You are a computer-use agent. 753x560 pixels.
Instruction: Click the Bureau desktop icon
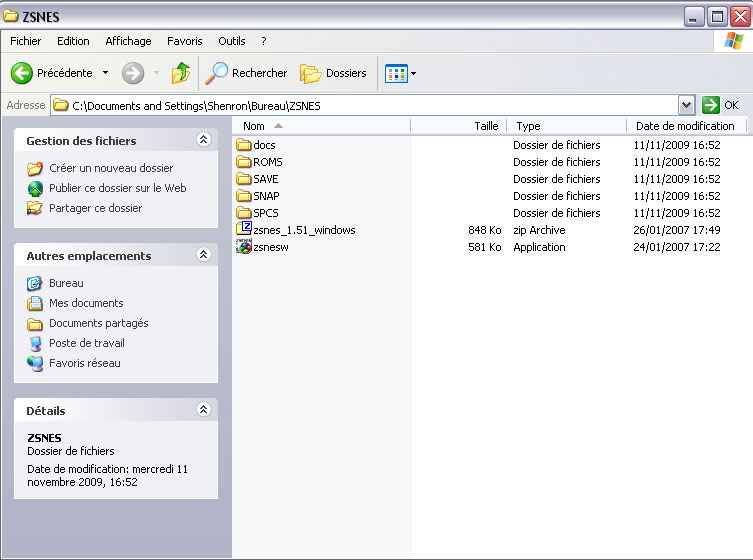(x=35, y=283)
